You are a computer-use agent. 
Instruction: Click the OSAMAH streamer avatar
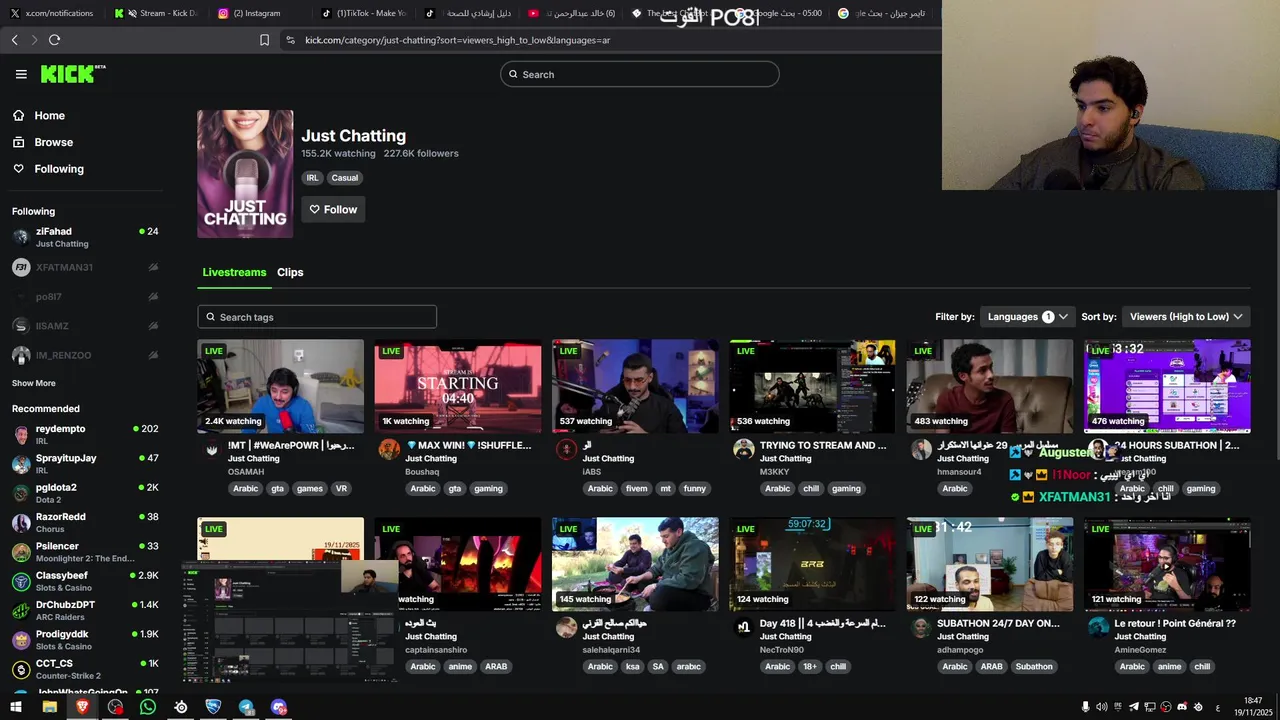point(212,449)
